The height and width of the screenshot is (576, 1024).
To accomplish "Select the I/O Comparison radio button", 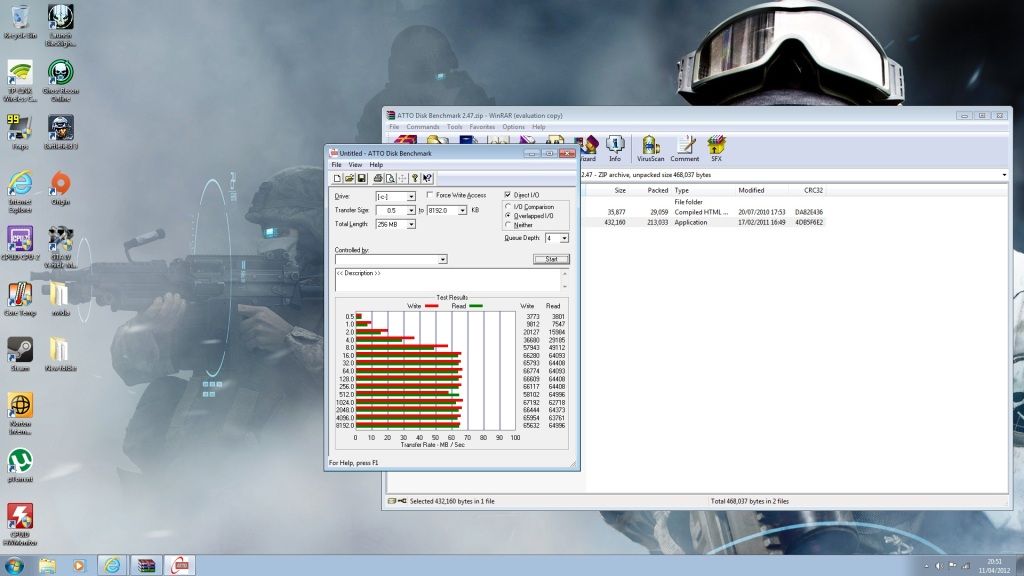I will [508, 207].
